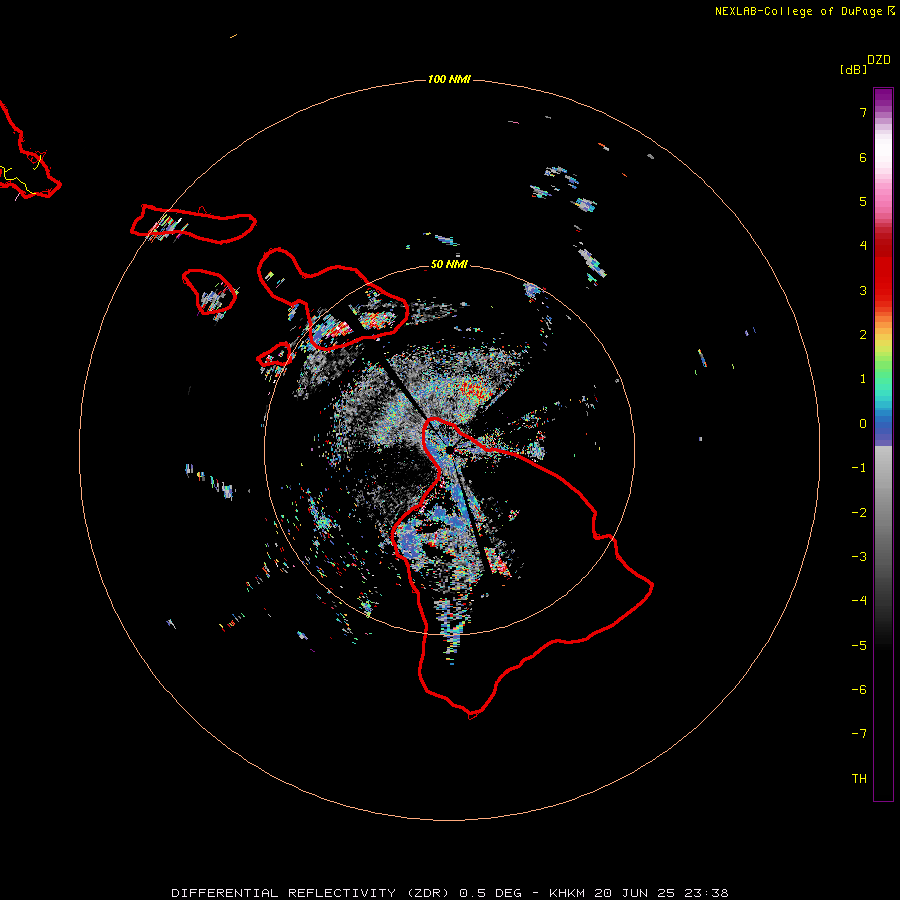Viewport: 900px width, 900px height.
Task: Click the 6 value on the color scale
Action: coord(863,157)
